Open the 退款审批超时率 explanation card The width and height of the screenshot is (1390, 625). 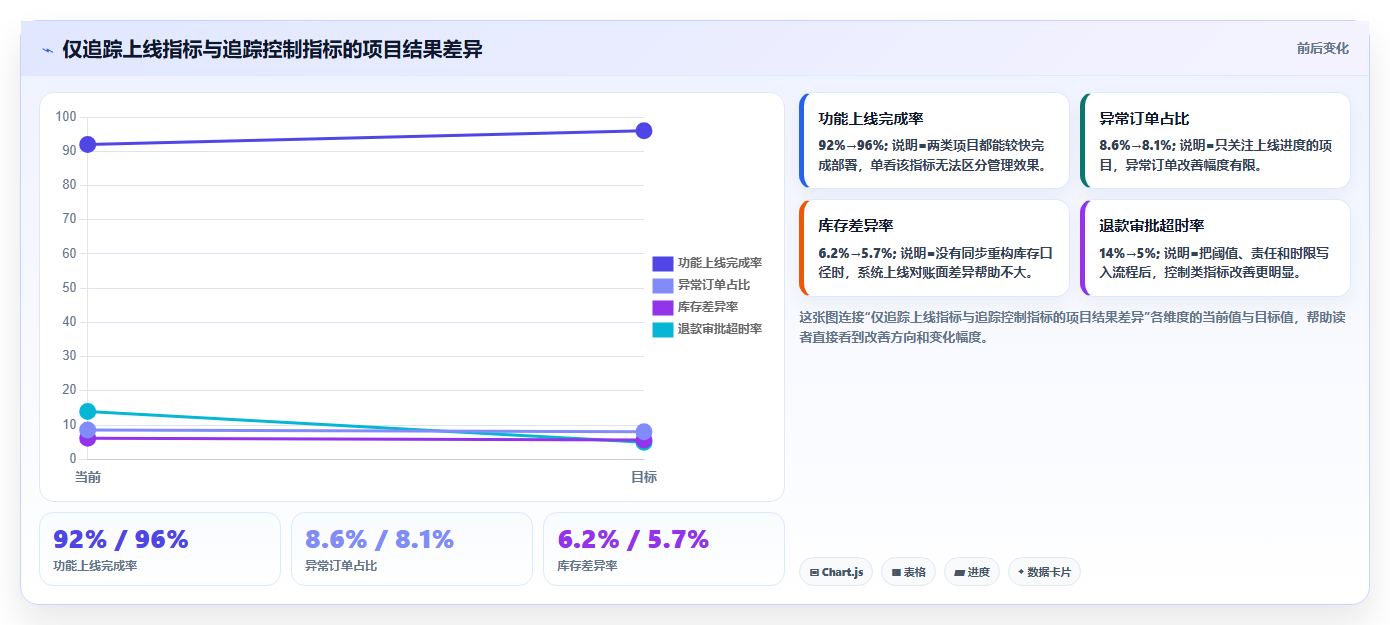pos(1215,249)
